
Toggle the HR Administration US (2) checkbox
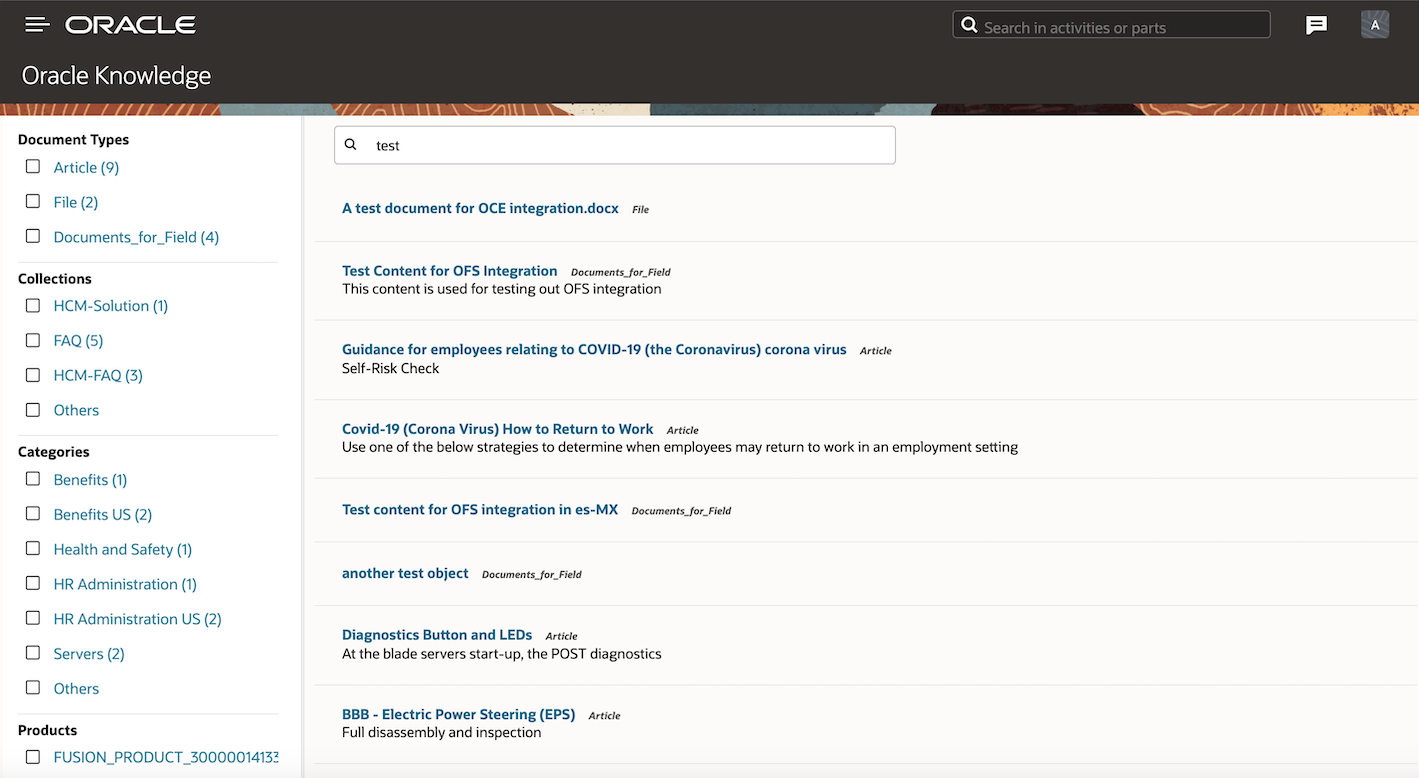point(33,618)
